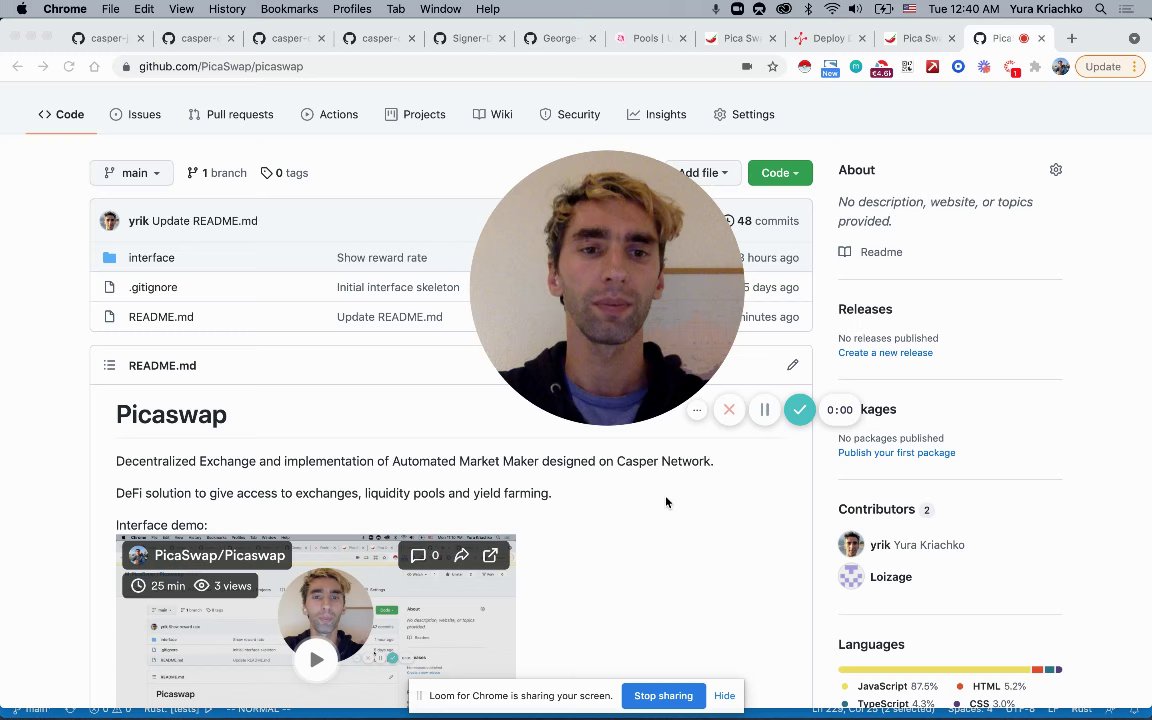Open the Extensions puzzle icon
This screenshot has width=1152, height=720.
click(x=1035, y=67)
